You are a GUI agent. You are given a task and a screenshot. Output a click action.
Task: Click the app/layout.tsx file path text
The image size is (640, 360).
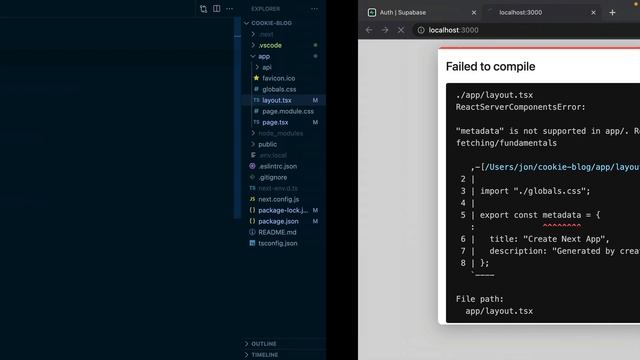click(x=499, y=311)
